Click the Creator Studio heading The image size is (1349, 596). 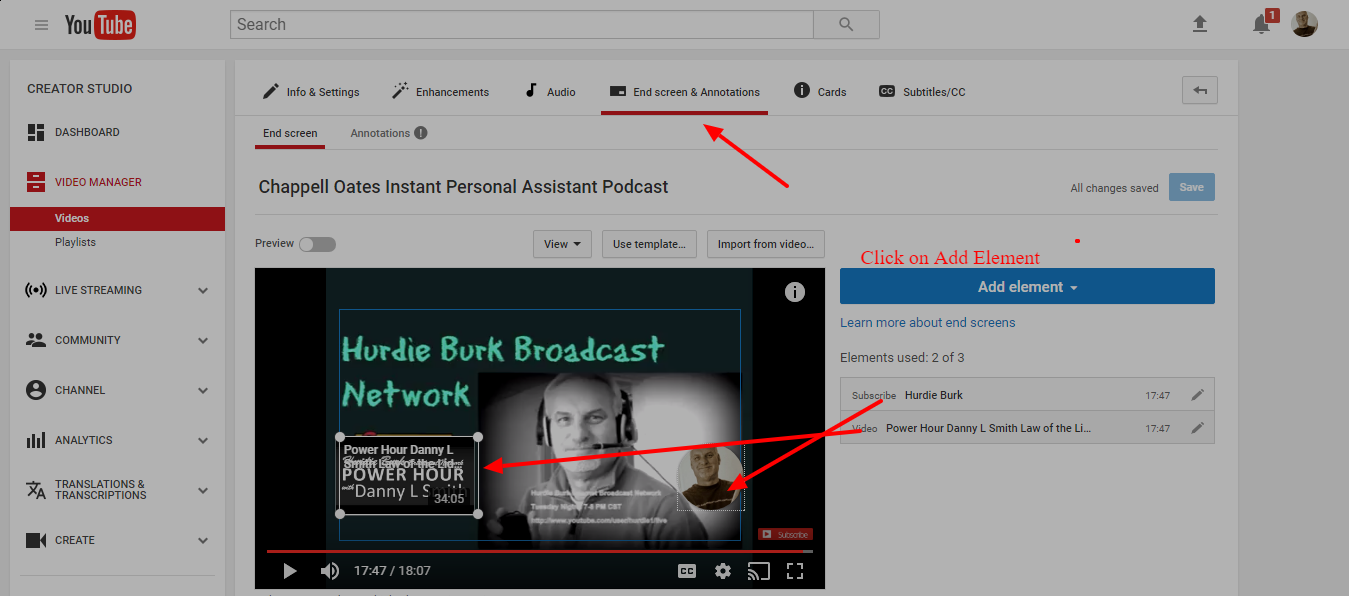[x=79, y=88]
